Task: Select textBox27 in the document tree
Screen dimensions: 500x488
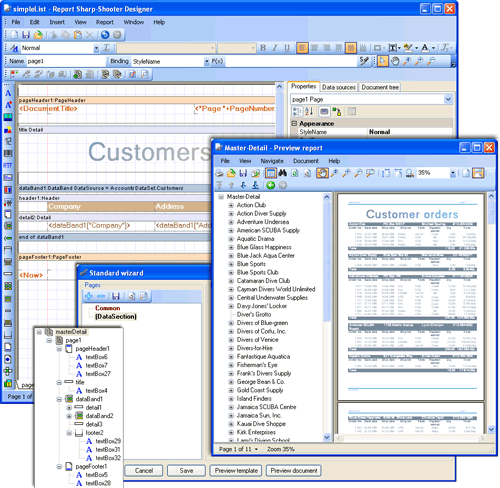Action: pyautogui.click(x=98, y=374)
